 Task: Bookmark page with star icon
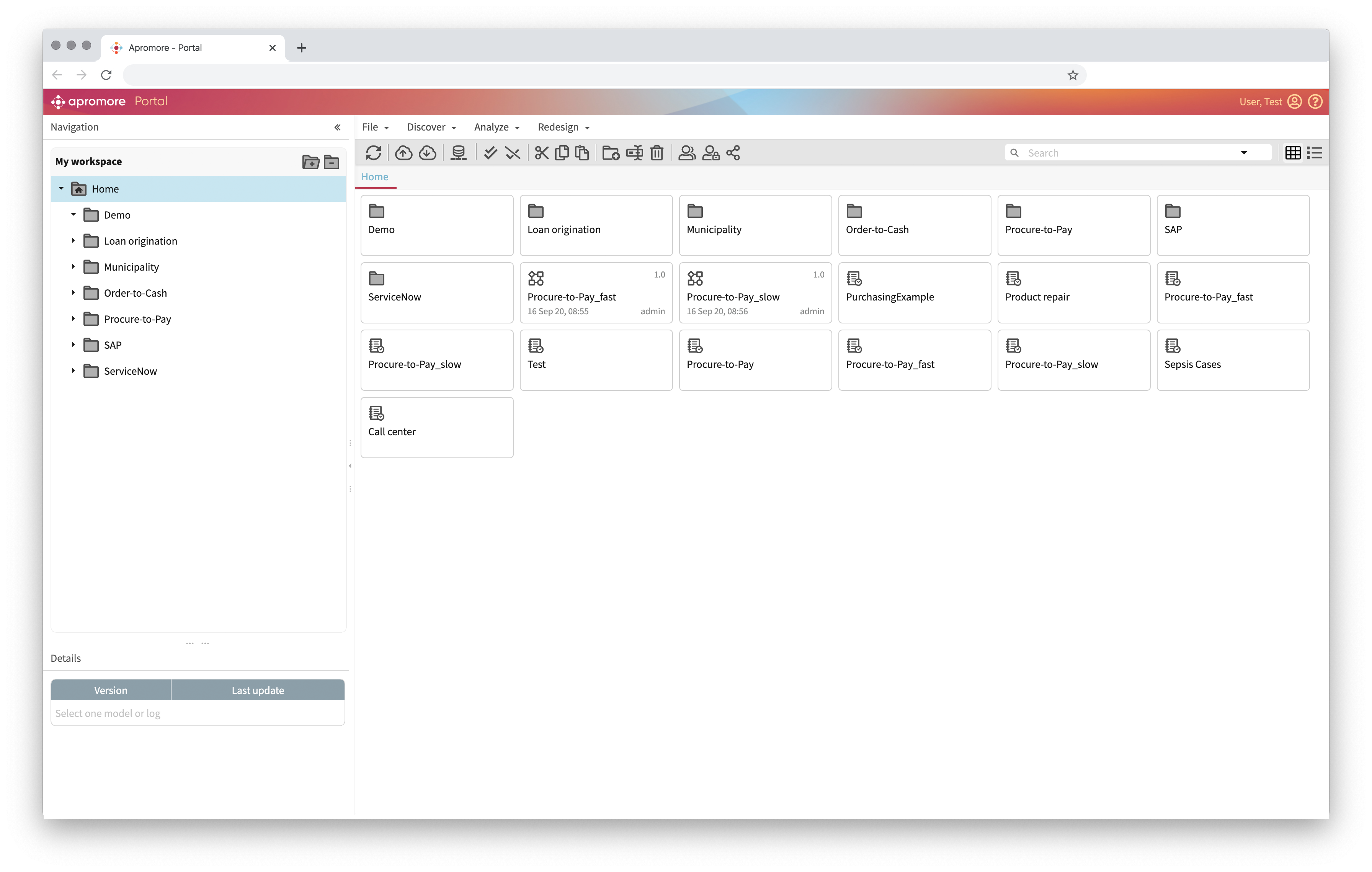tap(1073, 75)
